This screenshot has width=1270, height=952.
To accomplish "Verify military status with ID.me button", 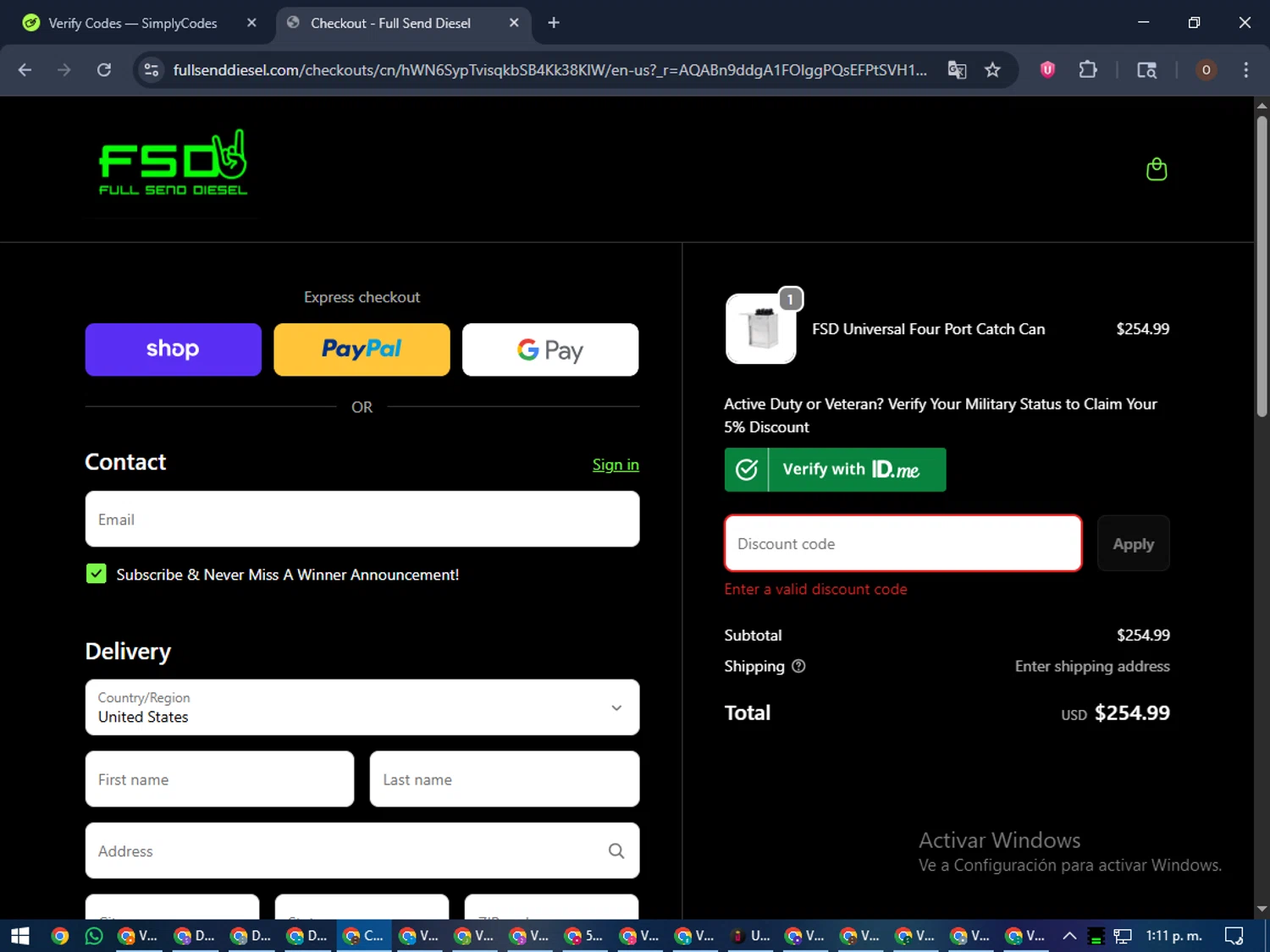I will [835, 470].
